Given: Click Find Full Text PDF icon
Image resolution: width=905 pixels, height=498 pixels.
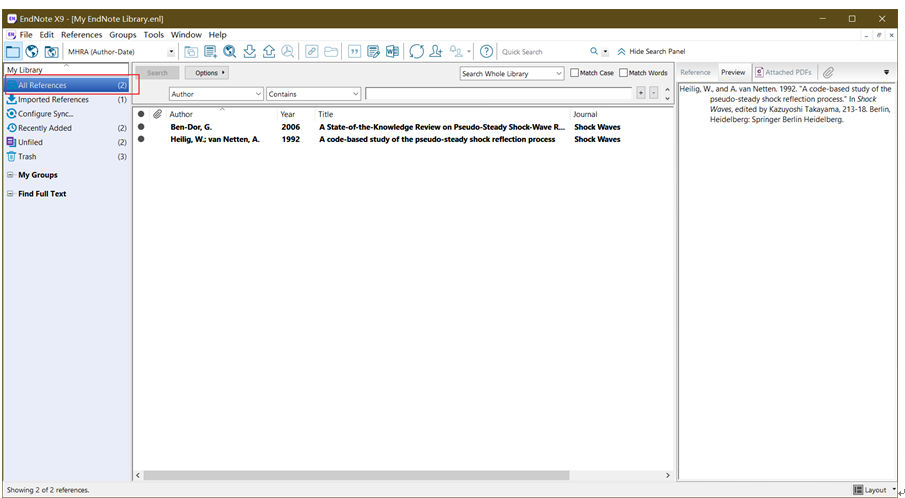Looking at the screenshot, I should point(287,52).
